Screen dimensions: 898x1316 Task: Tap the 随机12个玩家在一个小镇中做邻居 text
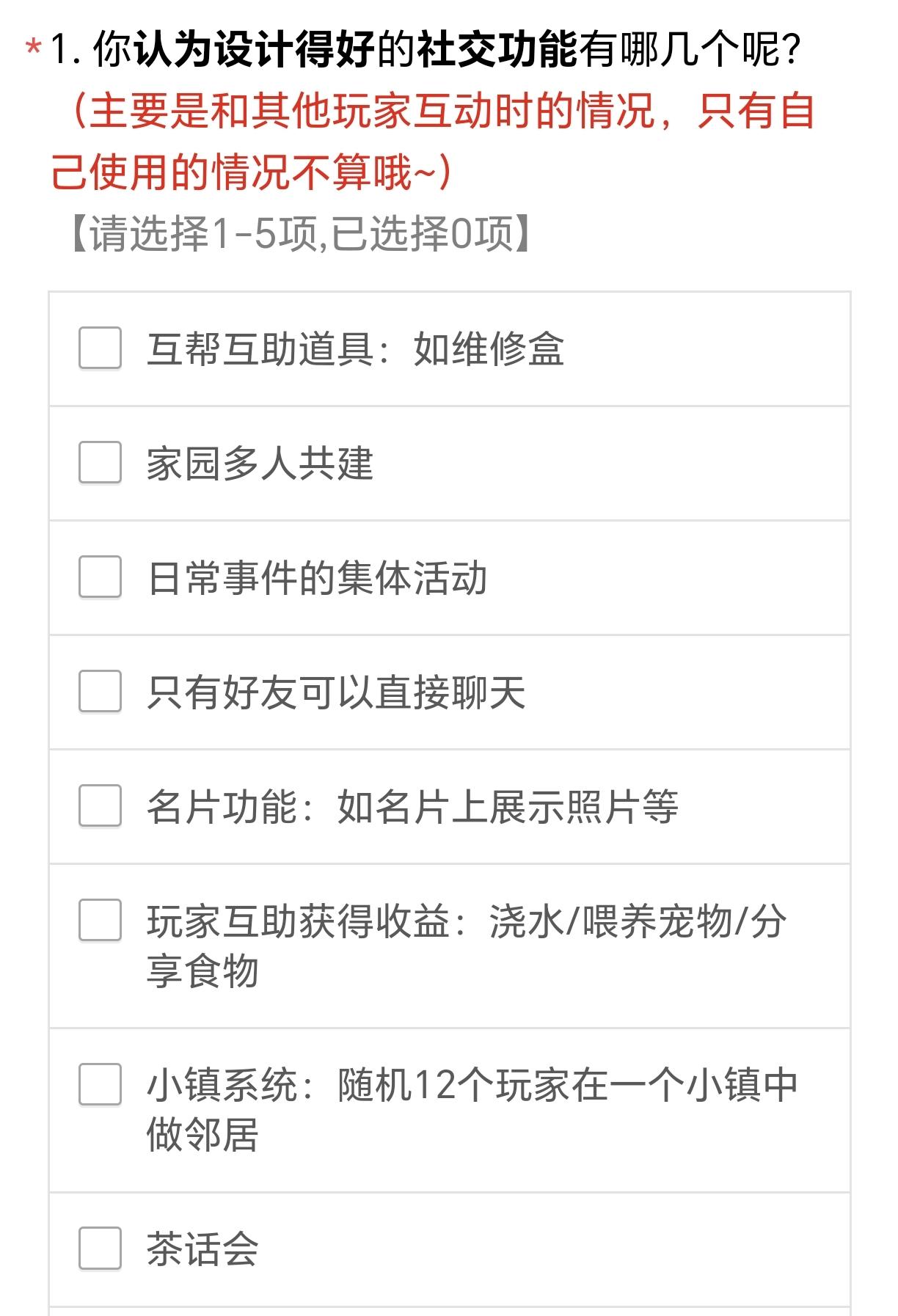tap(472, 1110)
